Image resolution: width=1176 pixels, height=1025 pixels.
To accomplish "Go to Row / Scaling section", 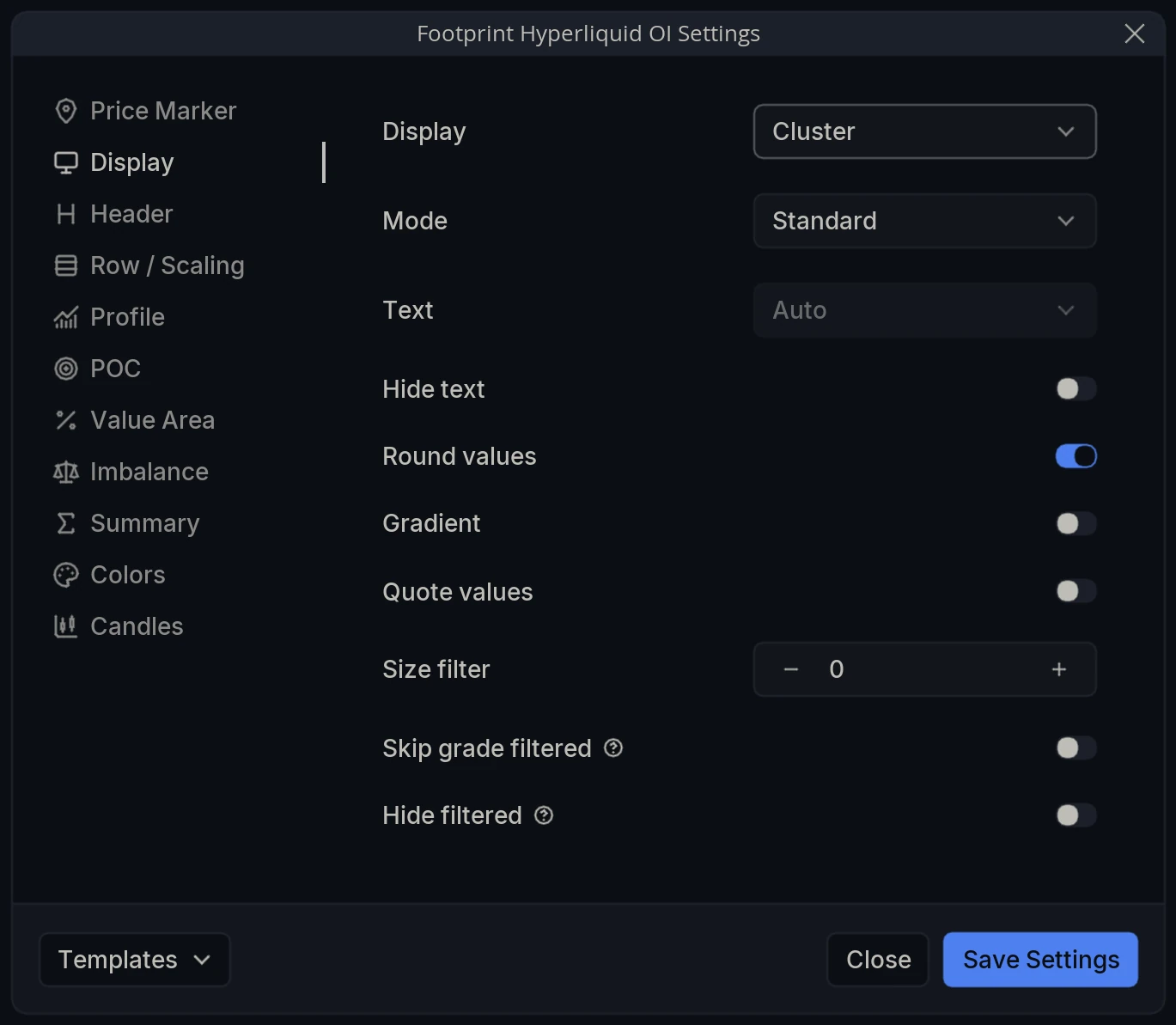I will pyautogui.click(x=168, y=265).
